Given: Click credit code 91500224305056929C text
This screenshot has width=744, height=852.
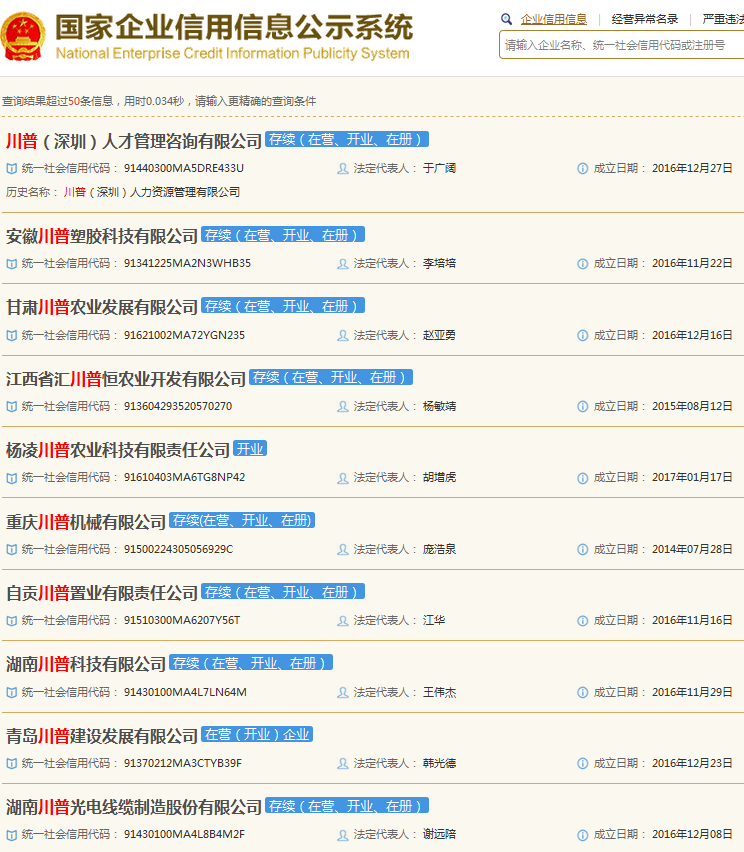Looking at the screenshot, I should pyautogui.click(x=178, y=549).
